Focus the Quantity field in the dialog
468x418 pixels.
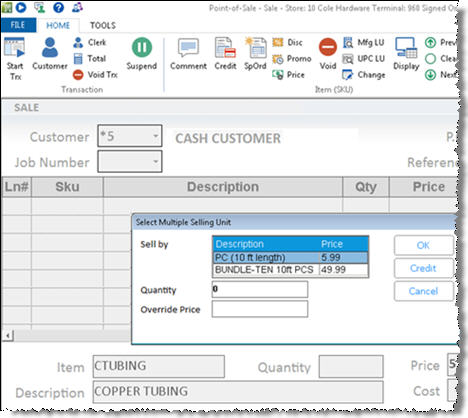tap(260, 289)
